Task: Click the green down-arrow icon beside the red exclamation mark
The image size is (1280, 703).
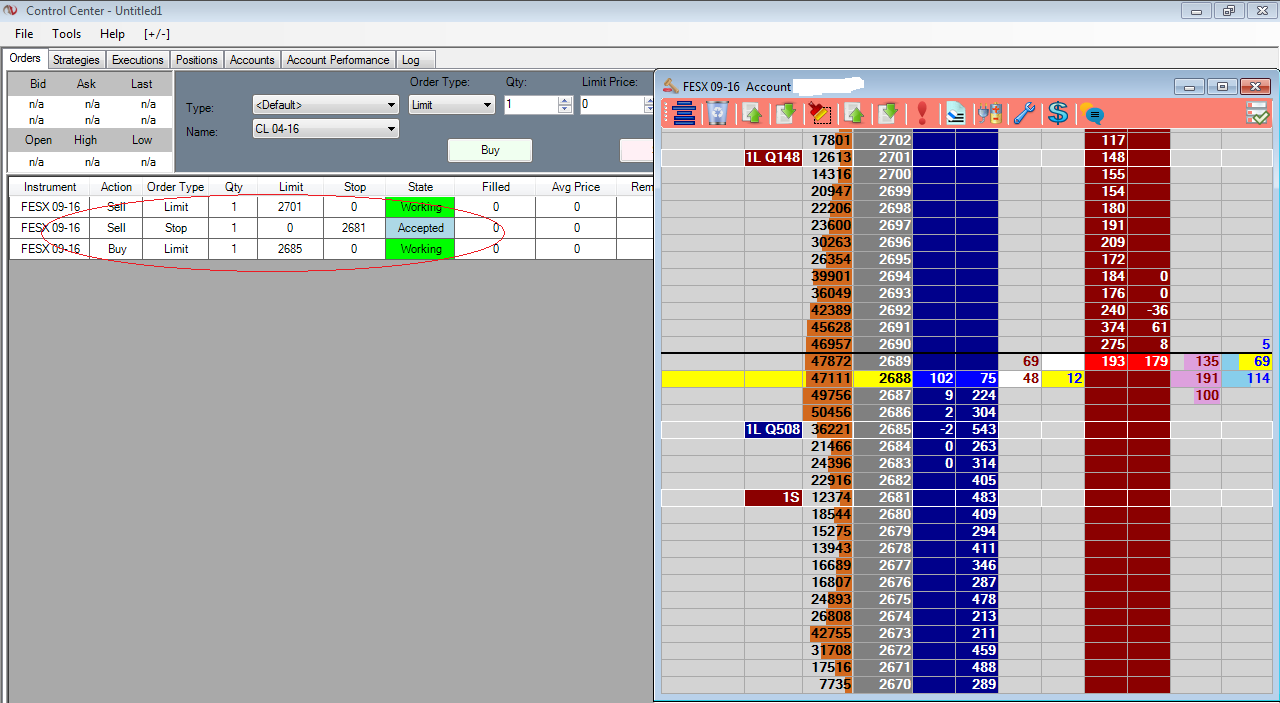Action: 886,113
